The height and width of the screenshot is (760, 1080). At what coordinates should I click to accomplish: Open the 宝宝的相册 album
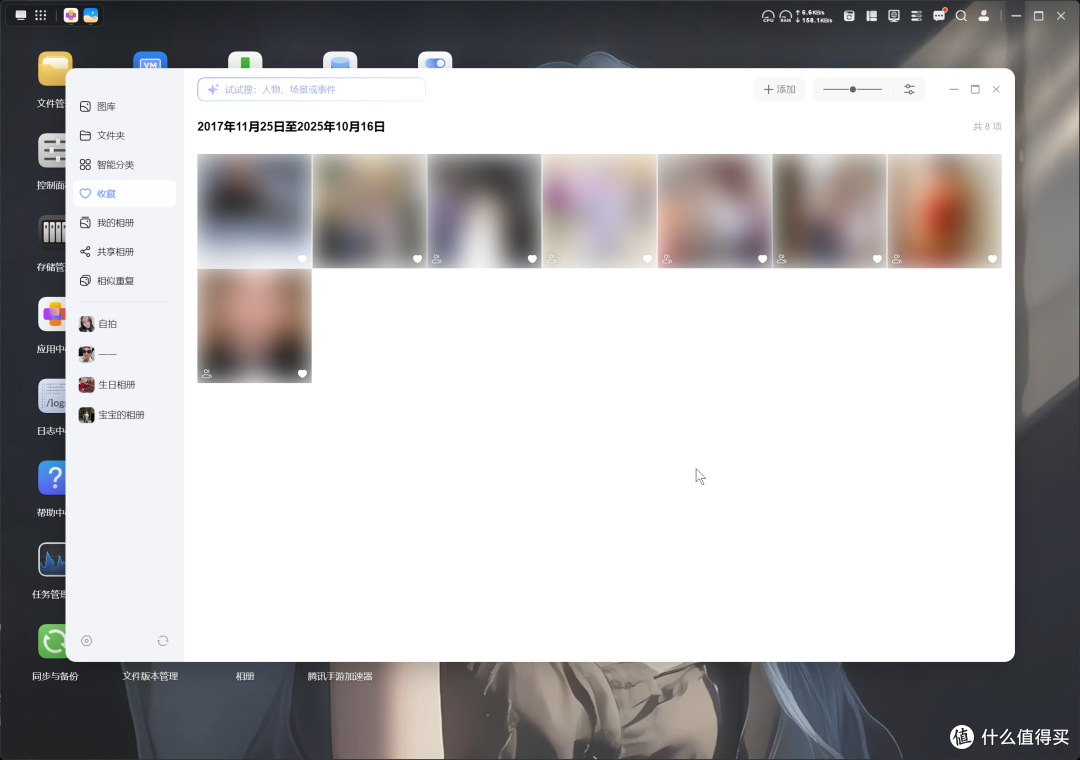pos(124,415)
